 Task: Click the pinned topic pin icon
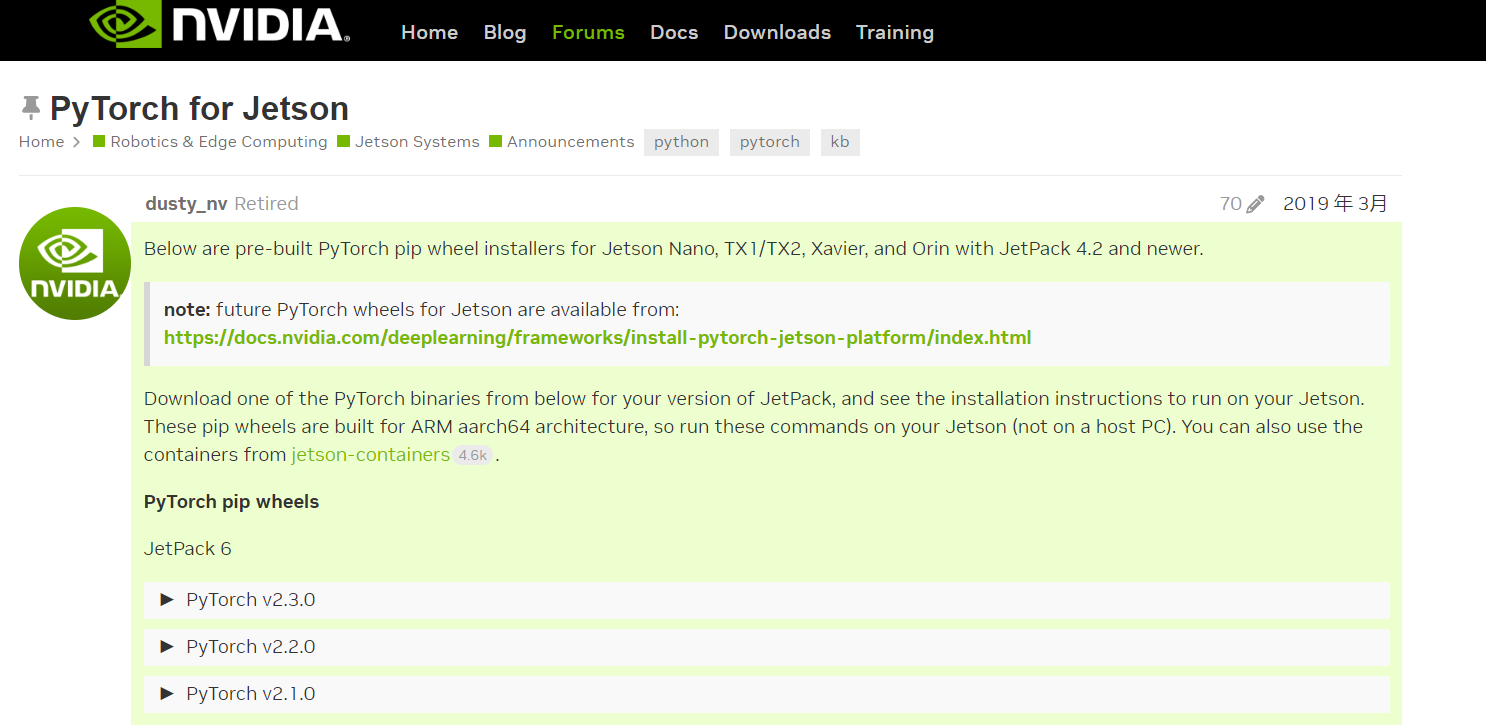click(31, 108)
